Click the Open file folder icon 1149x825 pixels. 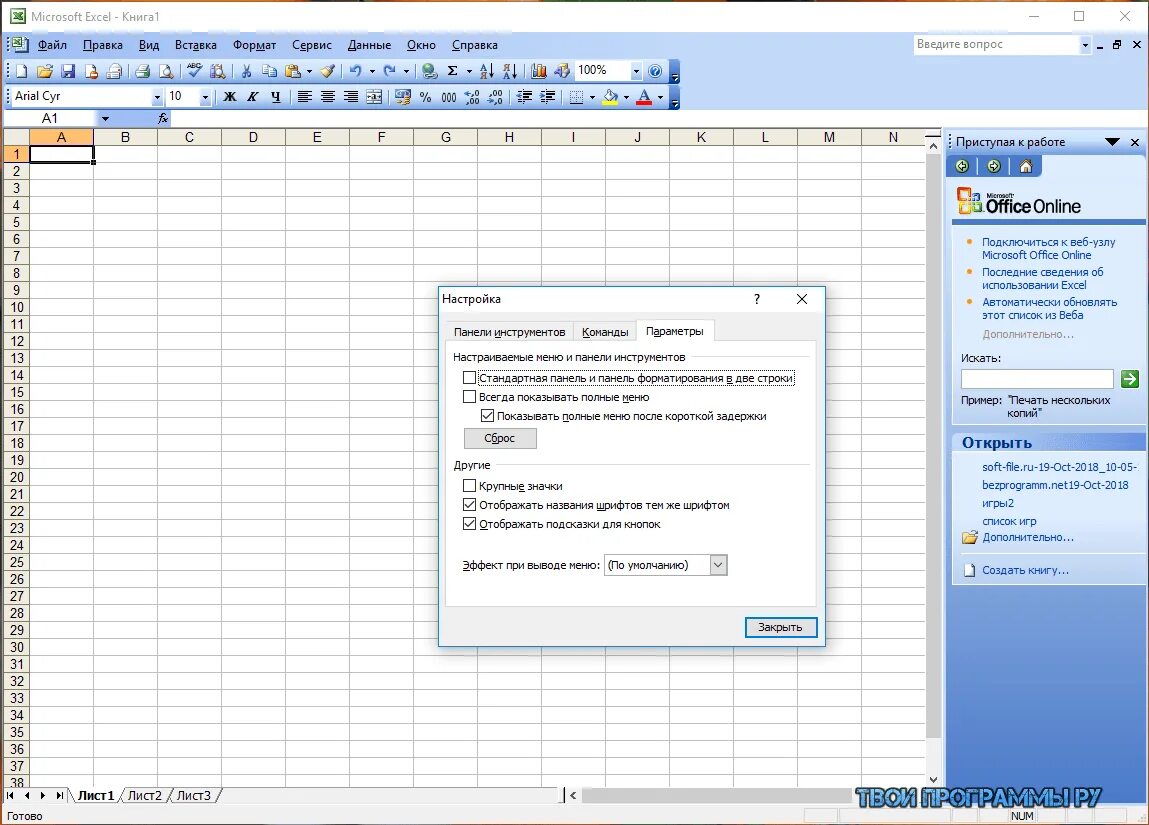tap(44, 71)
